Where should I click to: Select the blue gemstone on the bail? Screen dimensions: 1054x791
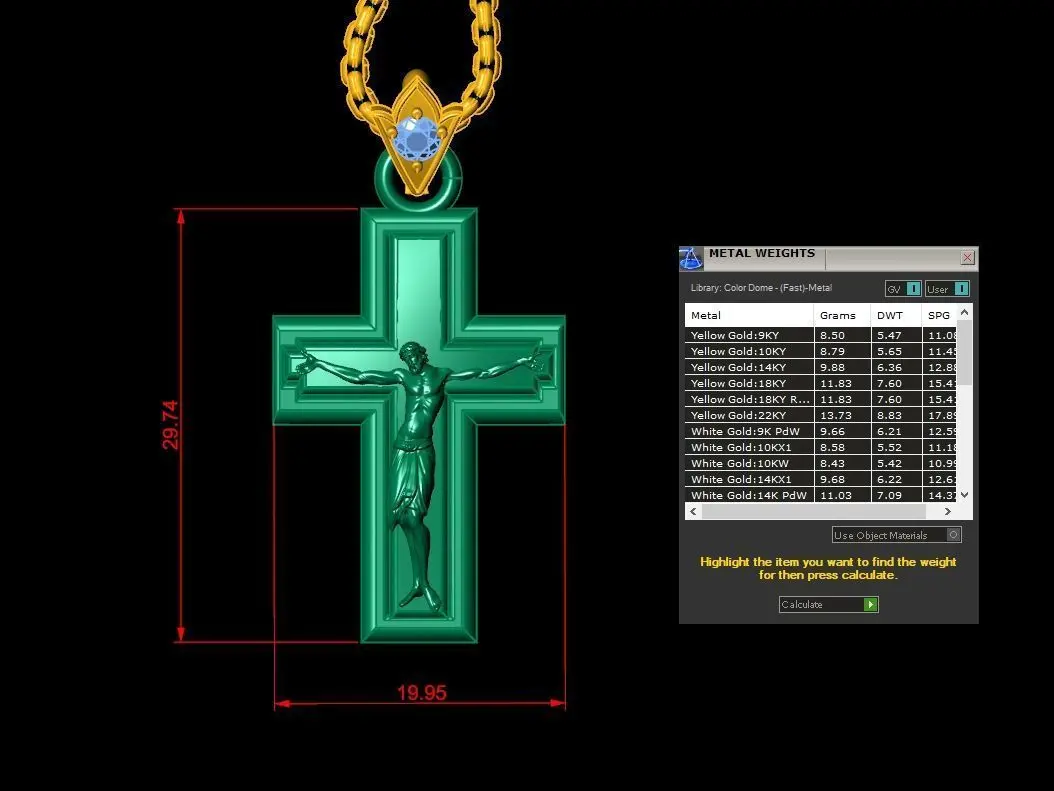(x=417, y=139)
